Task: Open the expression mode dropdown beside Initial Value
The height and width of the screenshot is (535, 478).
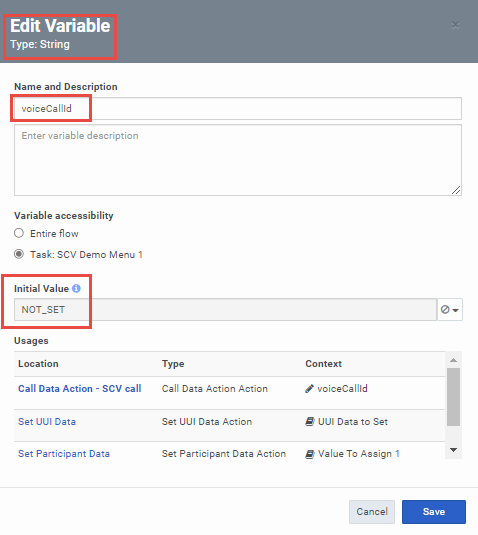Action: pyautogui.click(x=450, y=309)
